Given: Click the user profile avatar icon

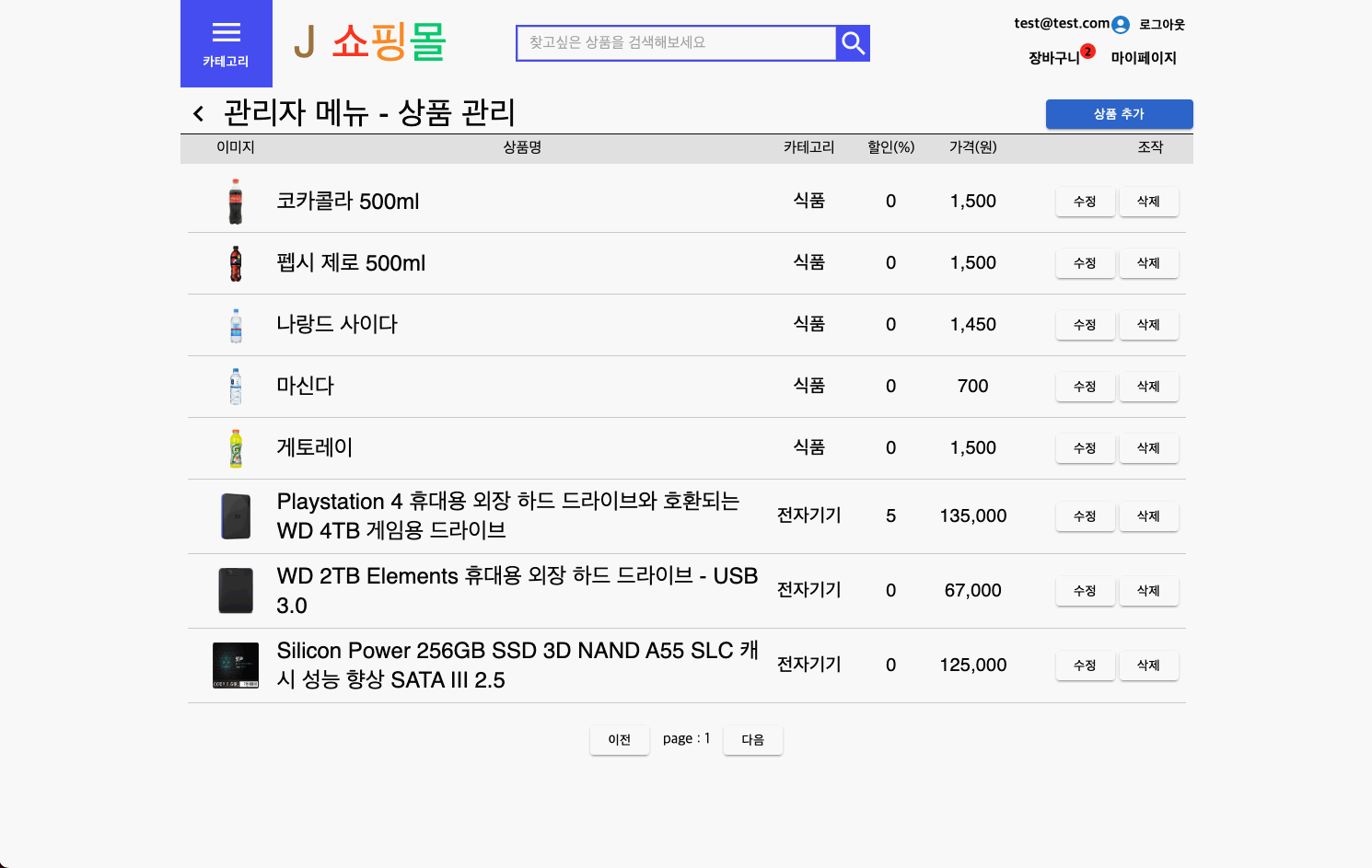Looking at the screenshot, I should point(1120,25).
